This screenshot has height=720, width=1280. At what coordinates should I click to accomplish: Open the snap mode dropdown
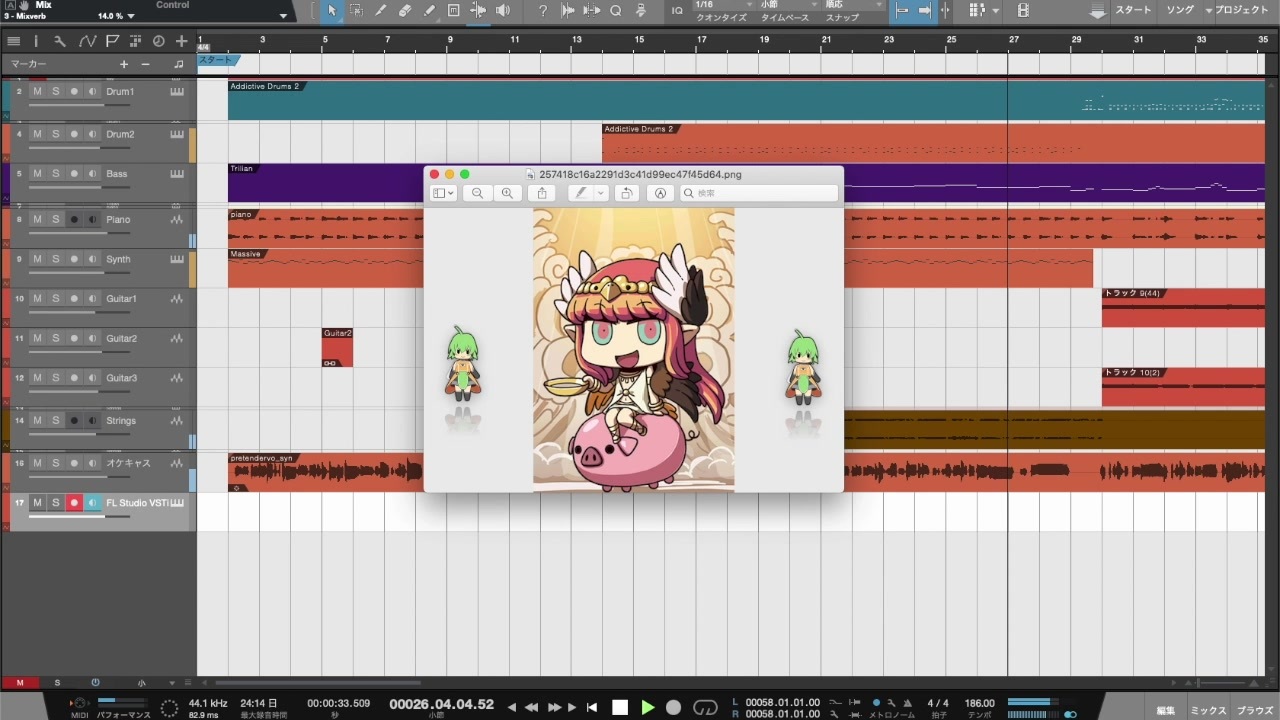(855, 5)
